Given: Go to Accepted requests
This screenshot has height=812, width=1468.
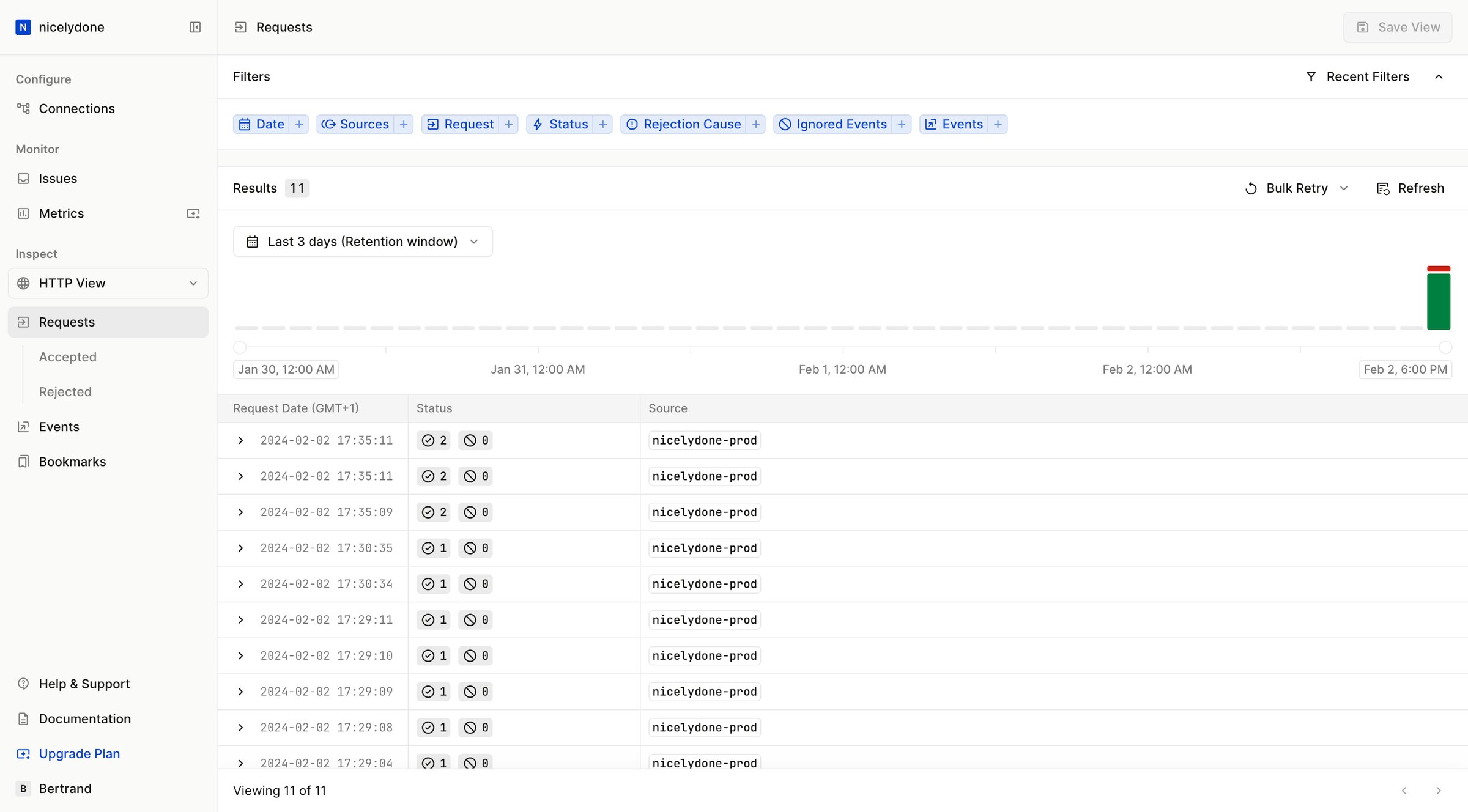Looking at the screenshot, I should point(67,357).
